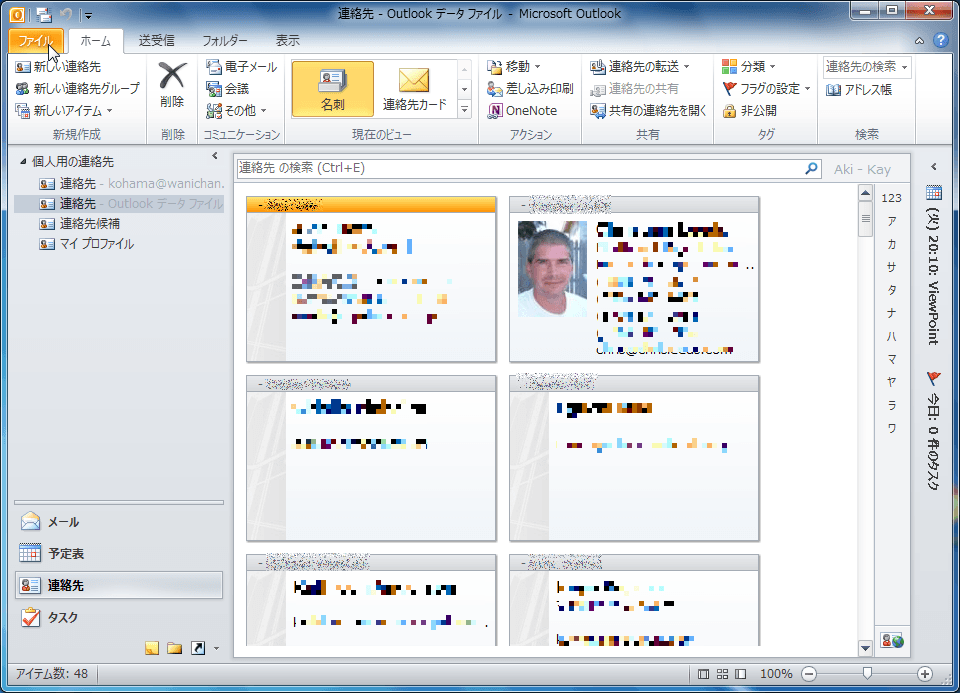Click the Shortcuts icon at pane bottom
The image size is (960, 693).
point(198,648)
